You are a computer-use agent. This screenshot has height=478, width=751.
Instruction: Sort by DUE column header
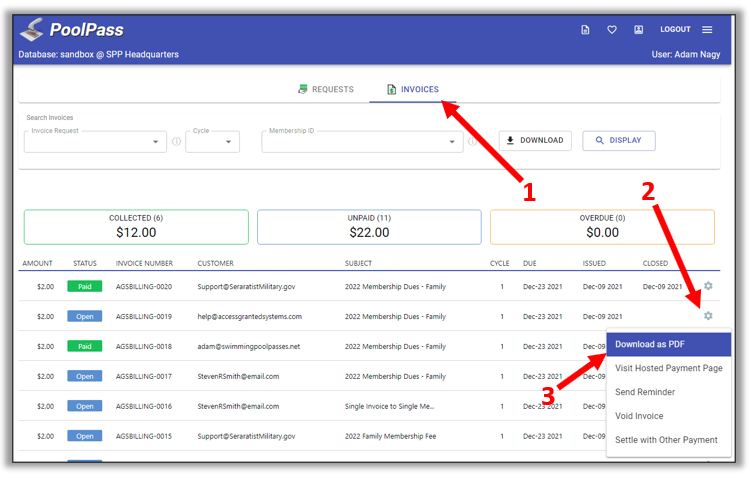click(530, 264)
